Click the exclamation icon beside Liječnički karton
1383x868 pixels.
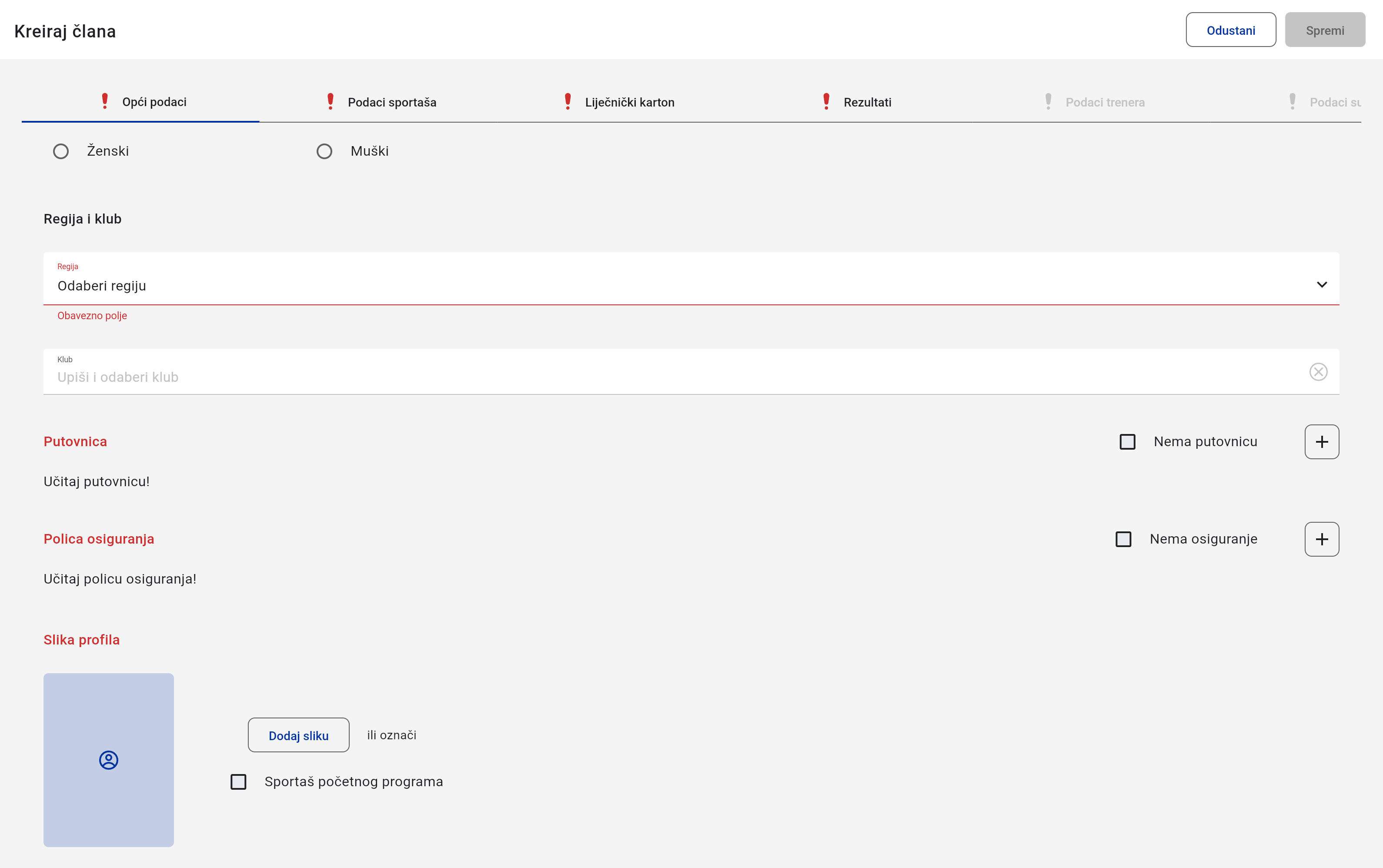coord(567,102)
